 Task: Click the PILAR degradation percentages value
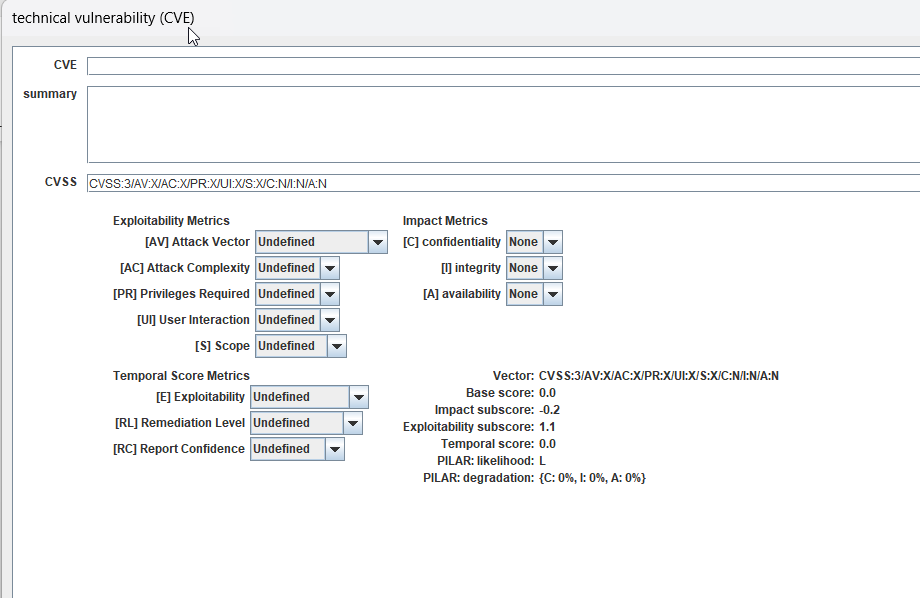click(x=592, y=478)
